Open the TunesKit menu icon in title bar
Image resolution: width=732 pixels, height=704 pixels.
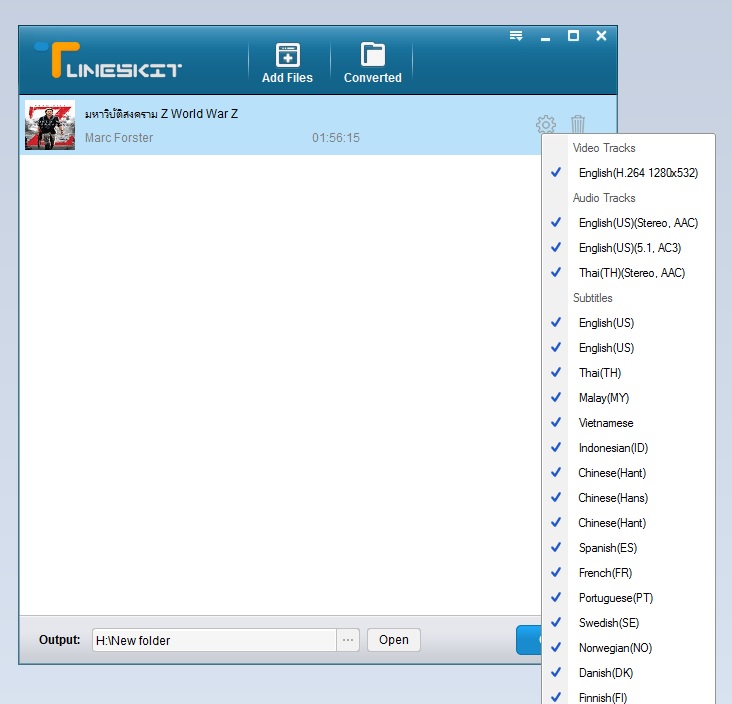(516, 36)
